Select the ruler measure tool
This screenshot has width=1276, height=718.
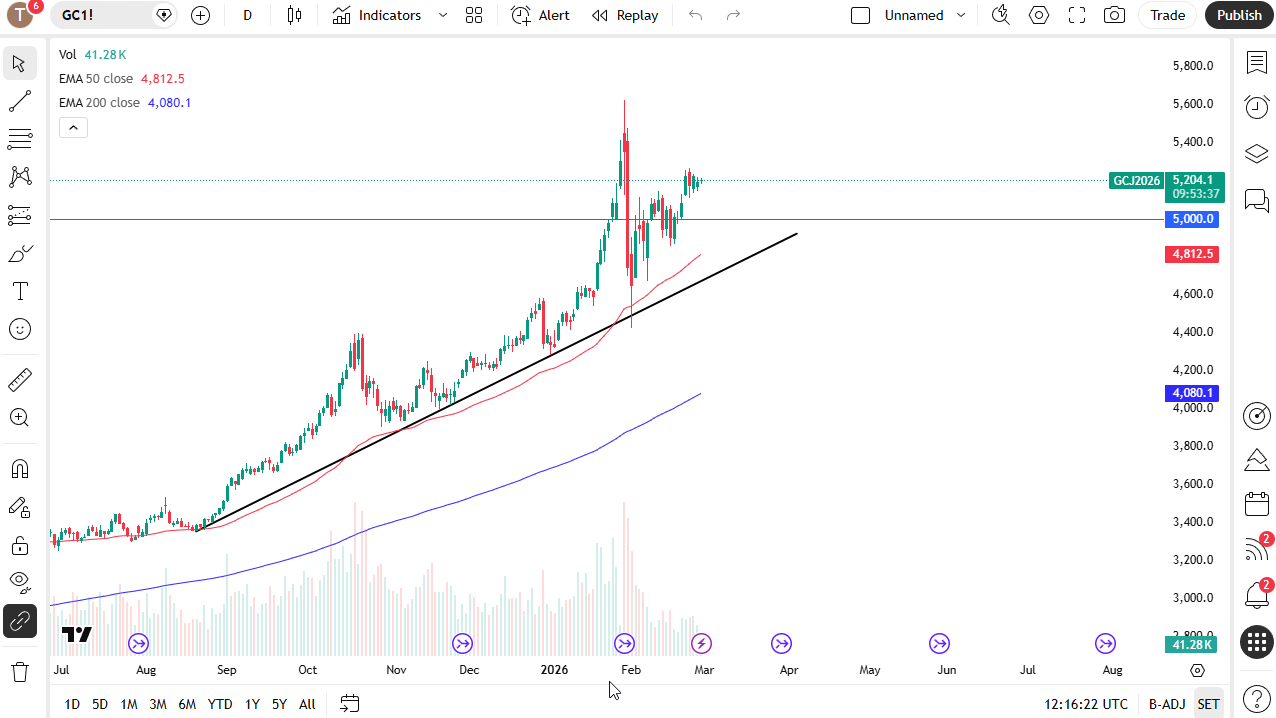[x=20, y=380]
